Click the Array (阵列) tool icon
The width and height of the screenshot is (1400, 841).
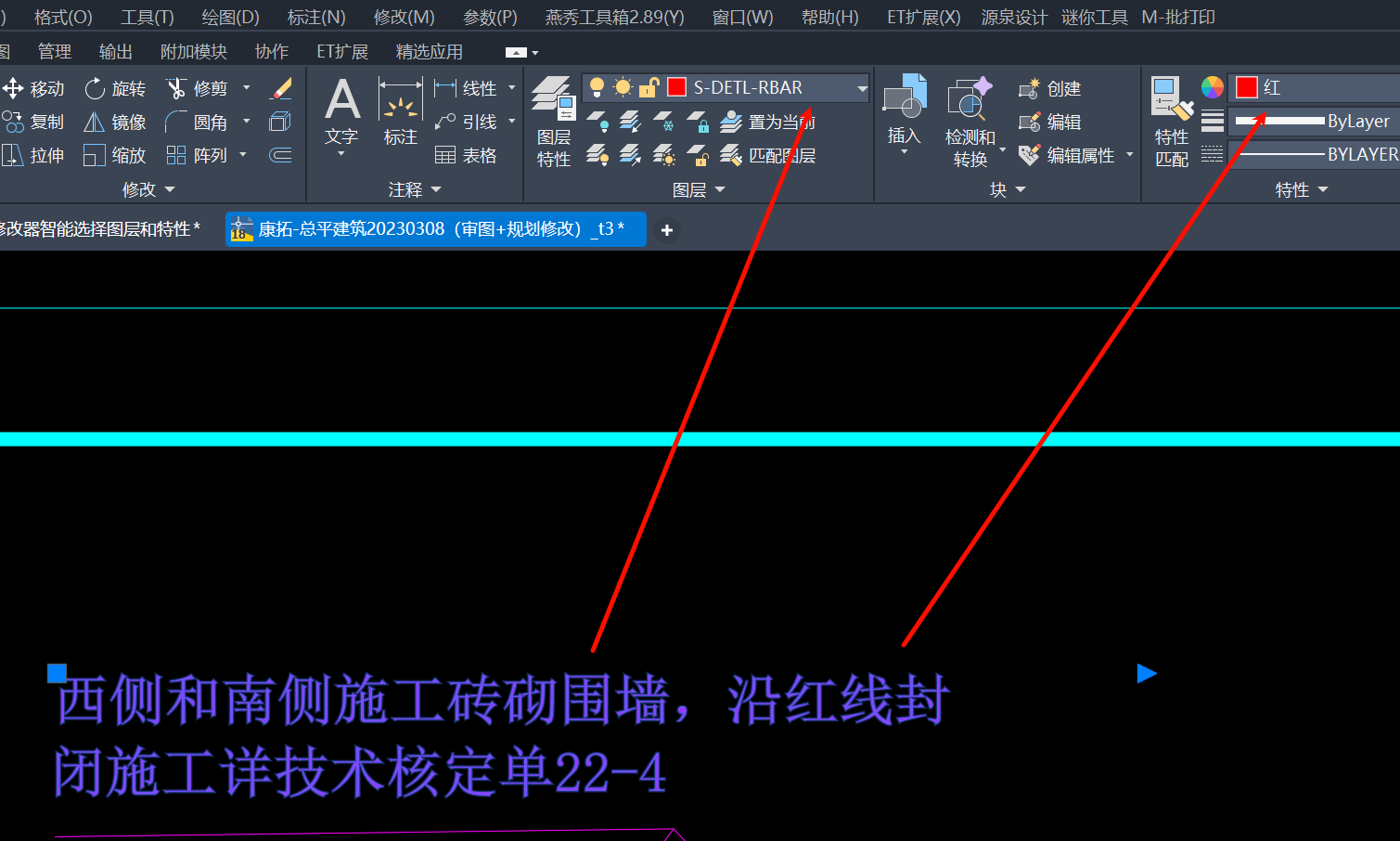pyautogui.click(x=176, y=155)
